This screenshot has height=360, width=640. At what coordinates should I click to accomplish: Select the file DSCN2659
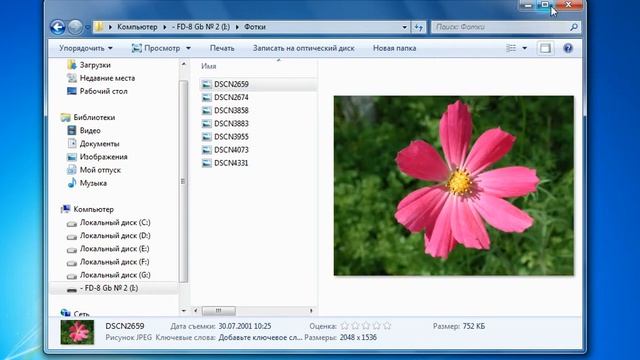(x=231, y=84)
